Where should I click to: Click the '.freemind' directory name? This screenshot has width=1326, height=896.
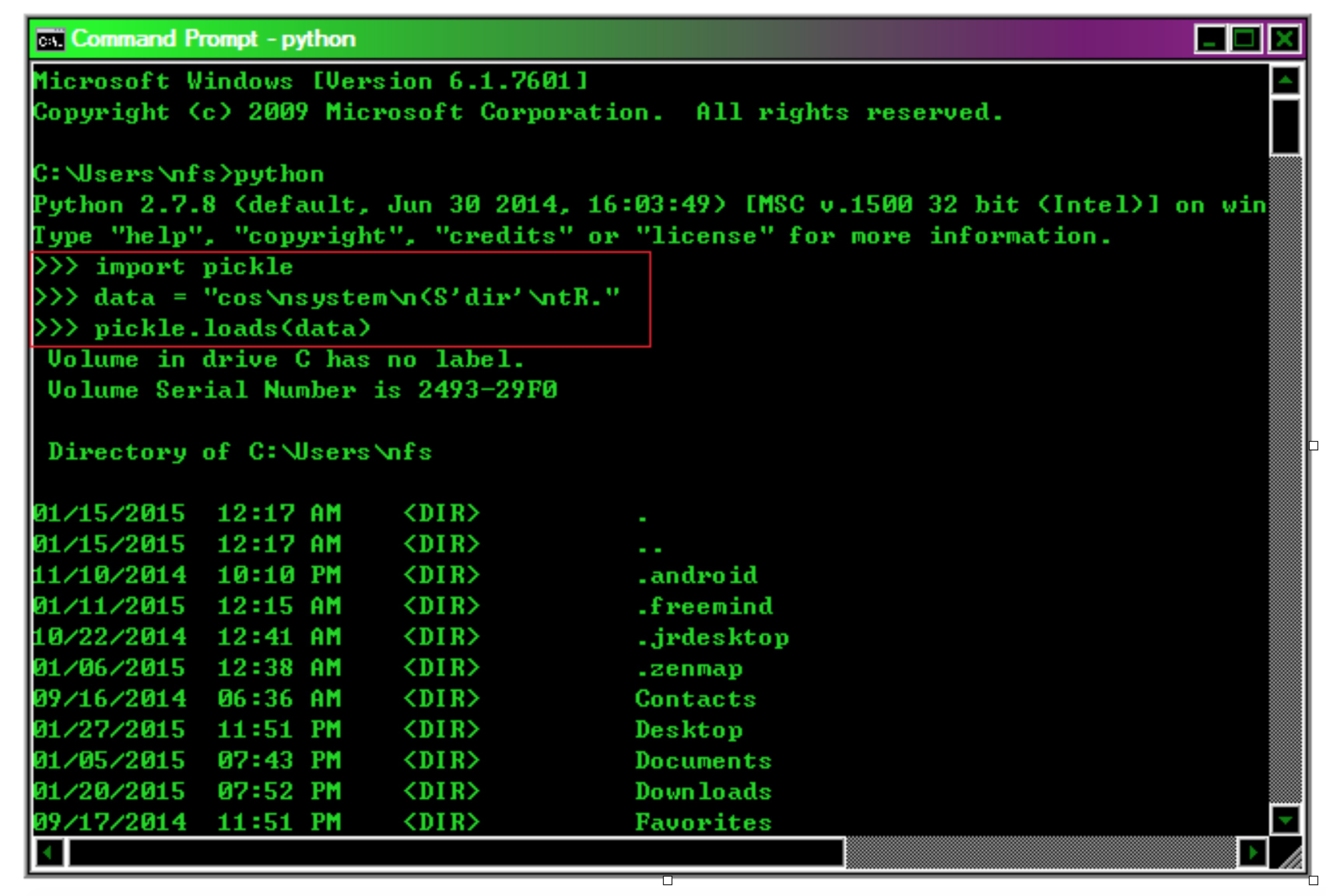(x=705, y=606)
